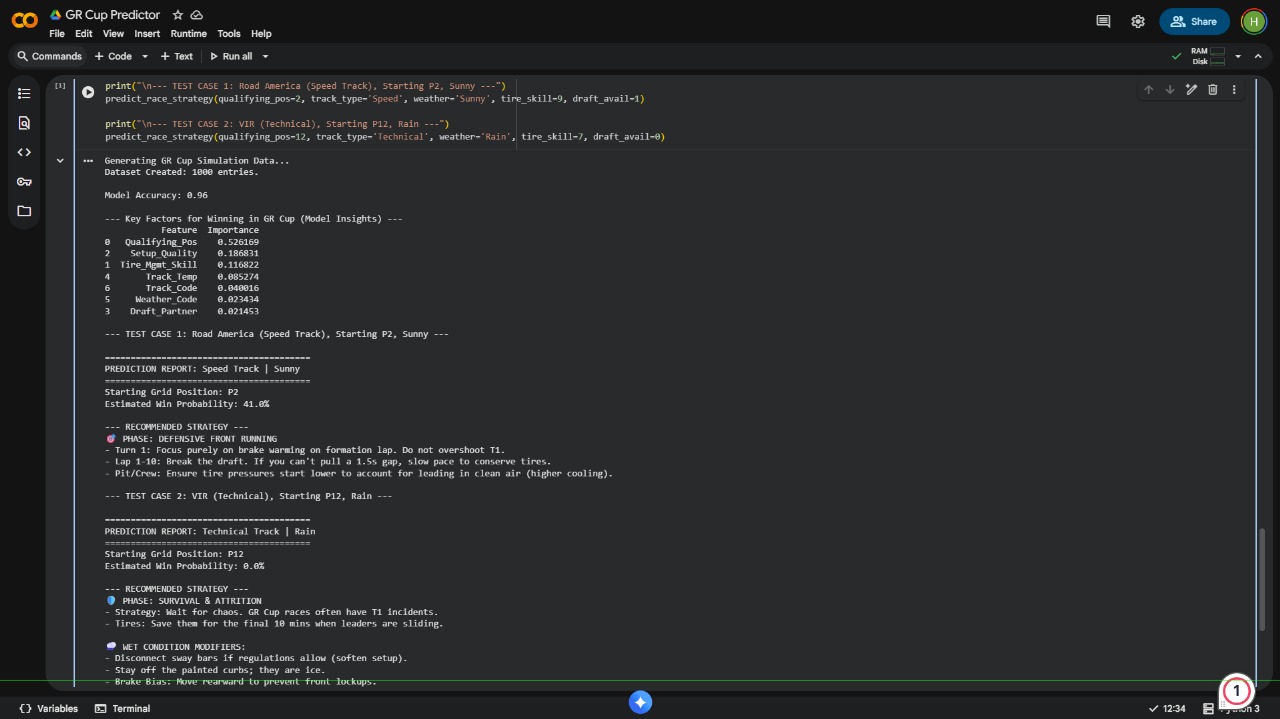Open the Google account avatar
The height and width of the screenshot is (719, 1280).
(x=1253, y=21)
